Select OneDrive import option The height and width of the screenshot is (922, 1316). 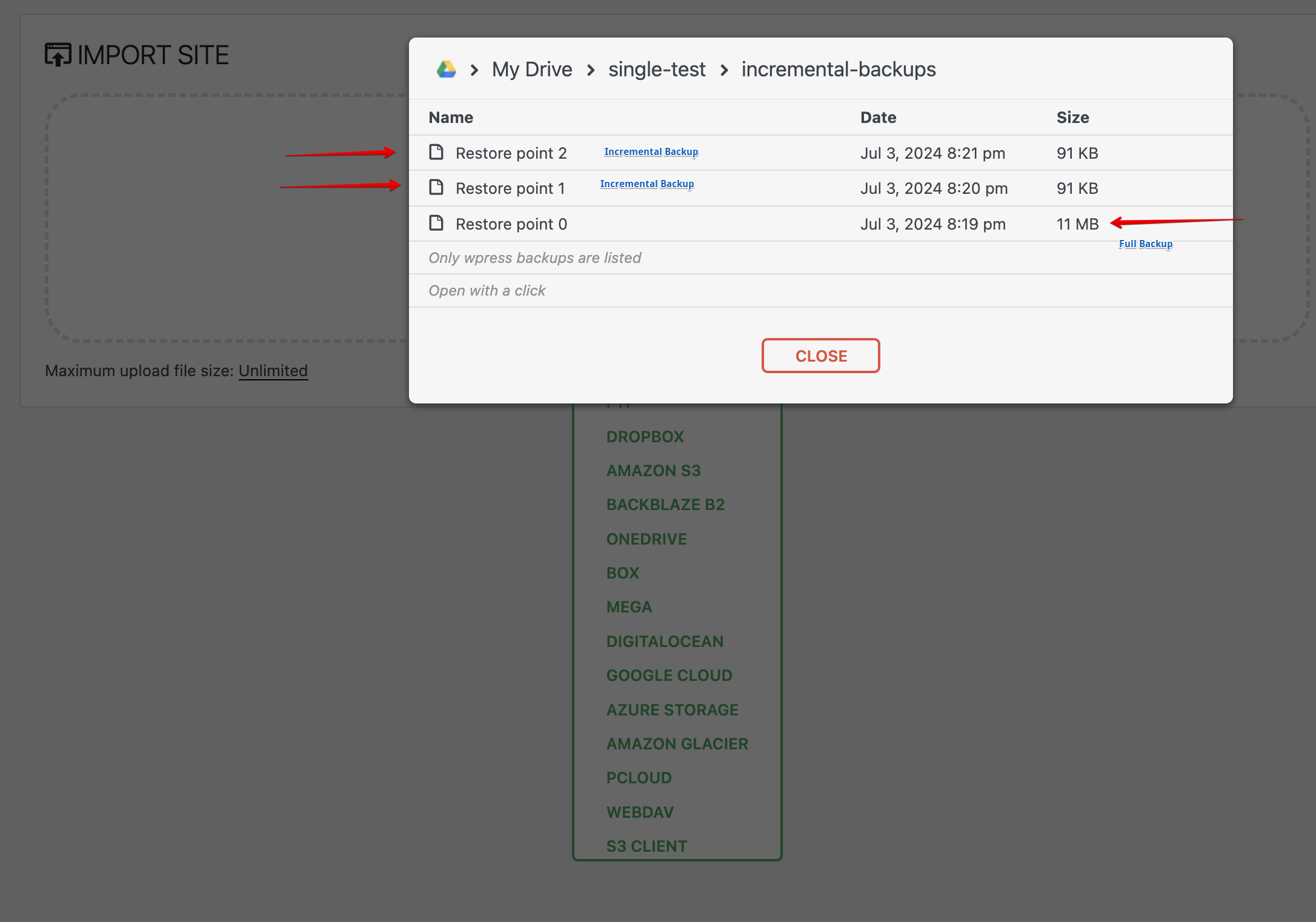coord(646,539)
